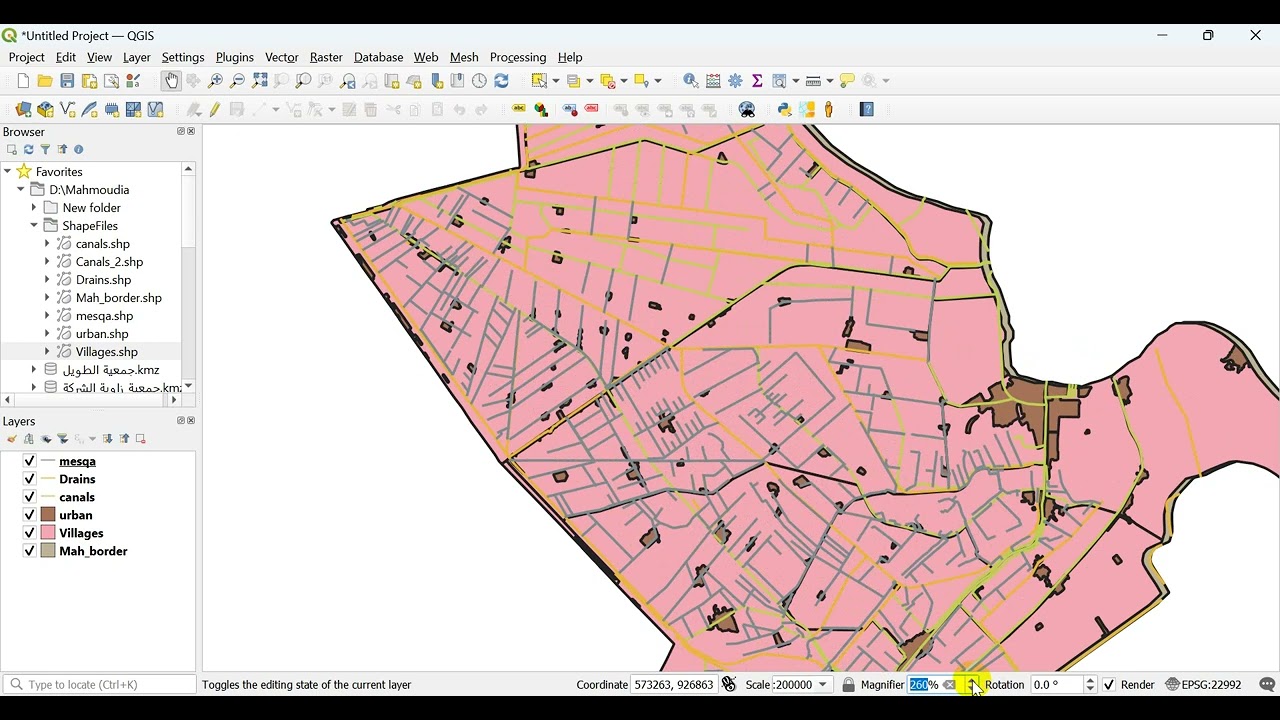
Task: Click the Select Features by area tool
Action: 540,81
